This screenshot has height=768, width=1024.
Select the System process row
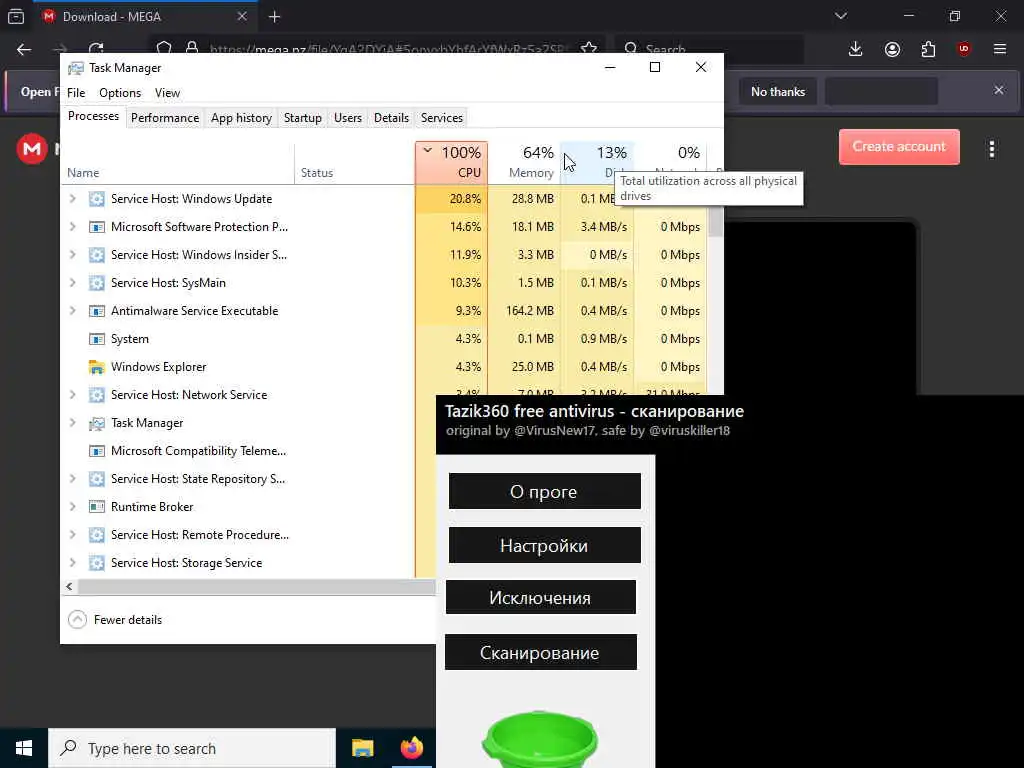pyautogui.click(x=383, y=339)
